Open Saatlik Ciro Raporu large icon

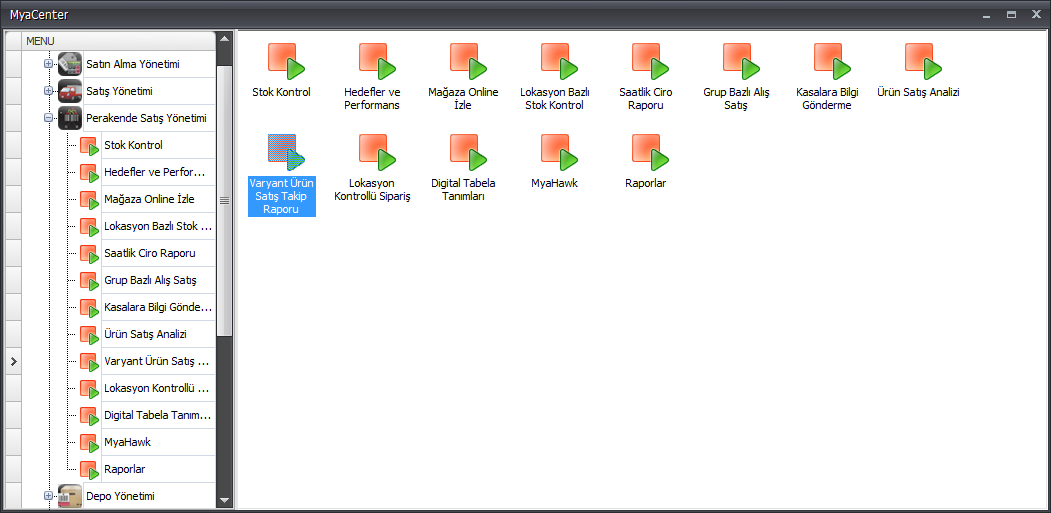pyautogui.click(x=651, y=61)
